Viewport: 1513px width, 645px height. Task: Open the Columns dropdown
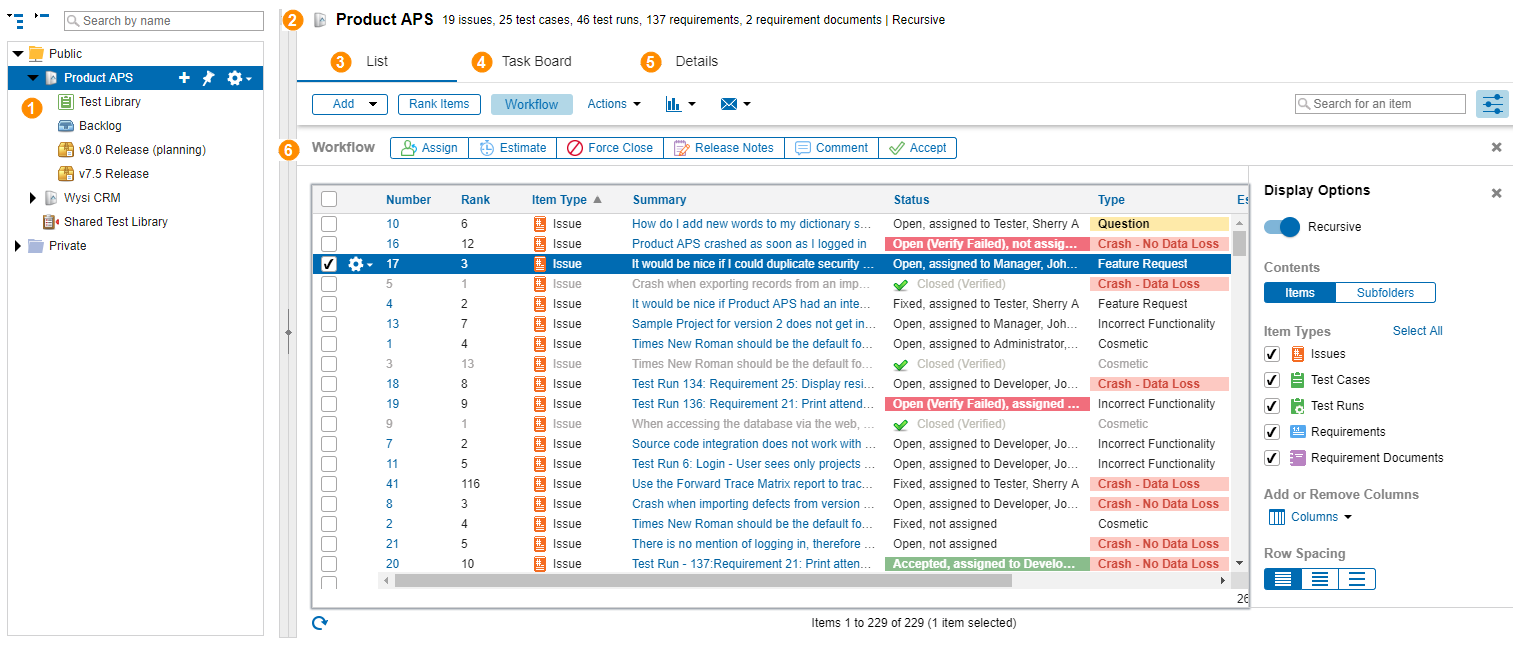tap(1310, 517)
